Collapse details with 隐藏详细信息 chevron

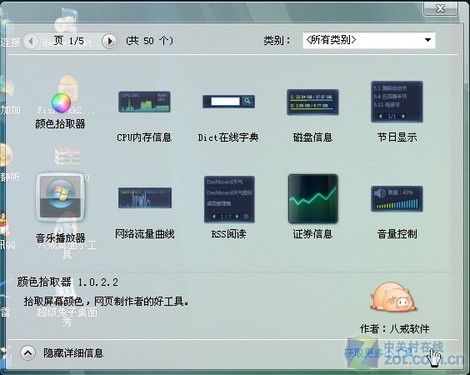click(28, 353)
